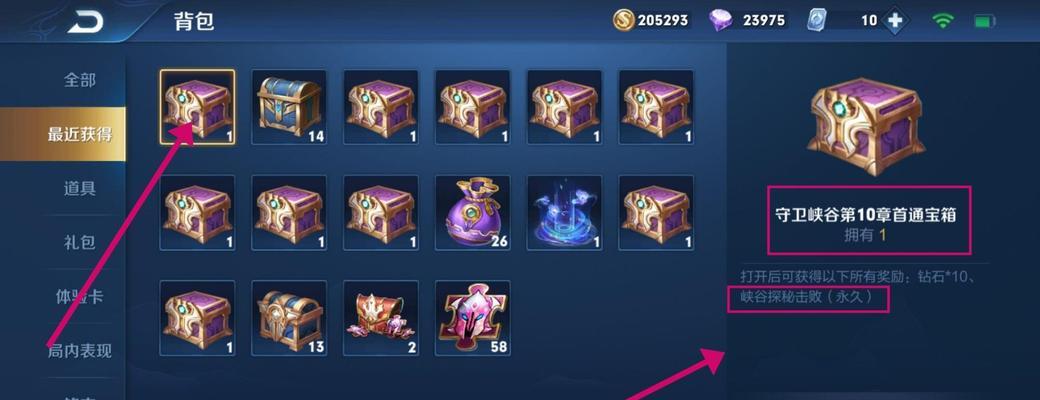1040x400 pixels.
Task: Select the blue magic effect item
Action: pyautogui.click(x=564, y=212)
